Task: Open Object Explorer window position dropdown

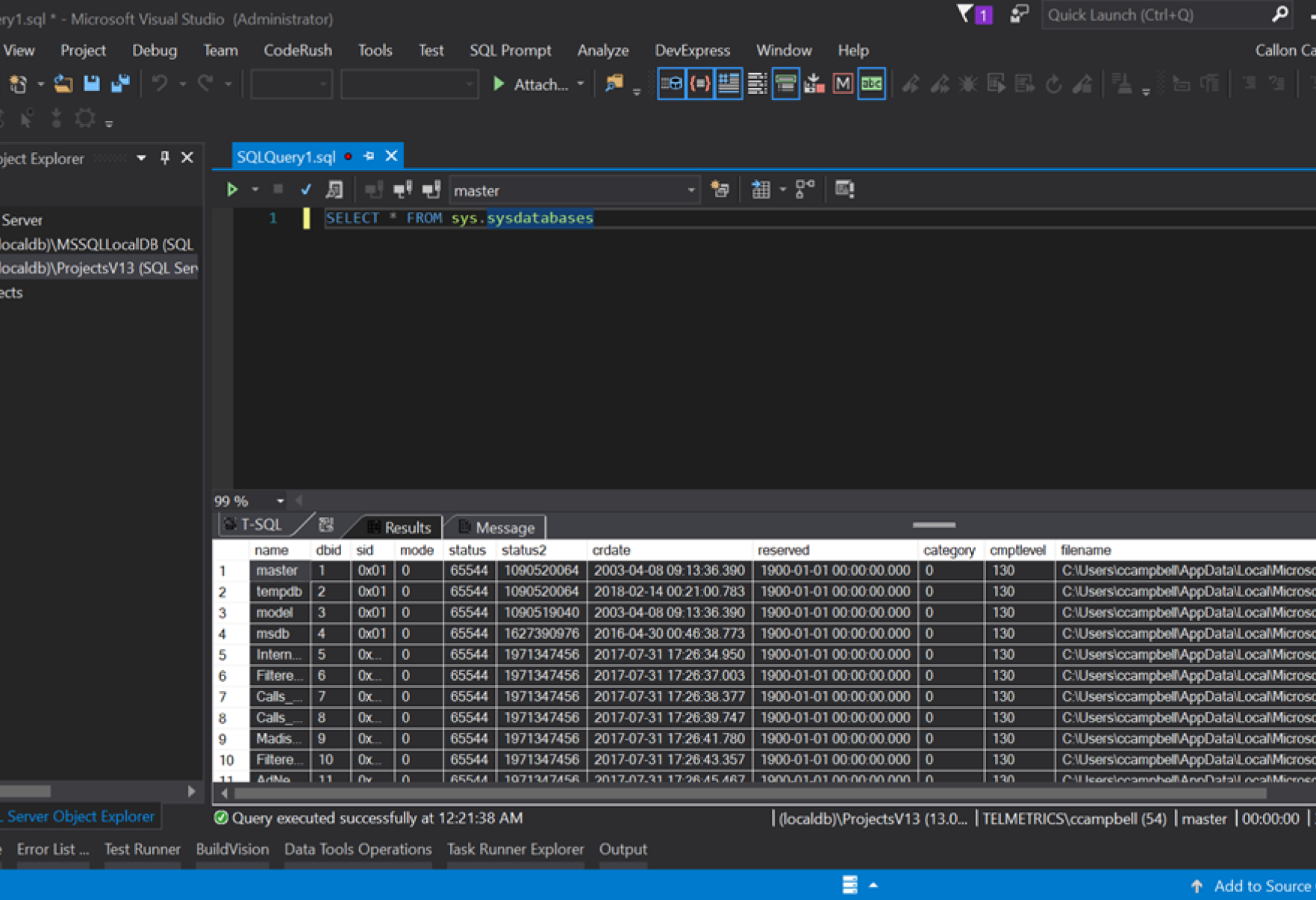Action: [141, 158]
